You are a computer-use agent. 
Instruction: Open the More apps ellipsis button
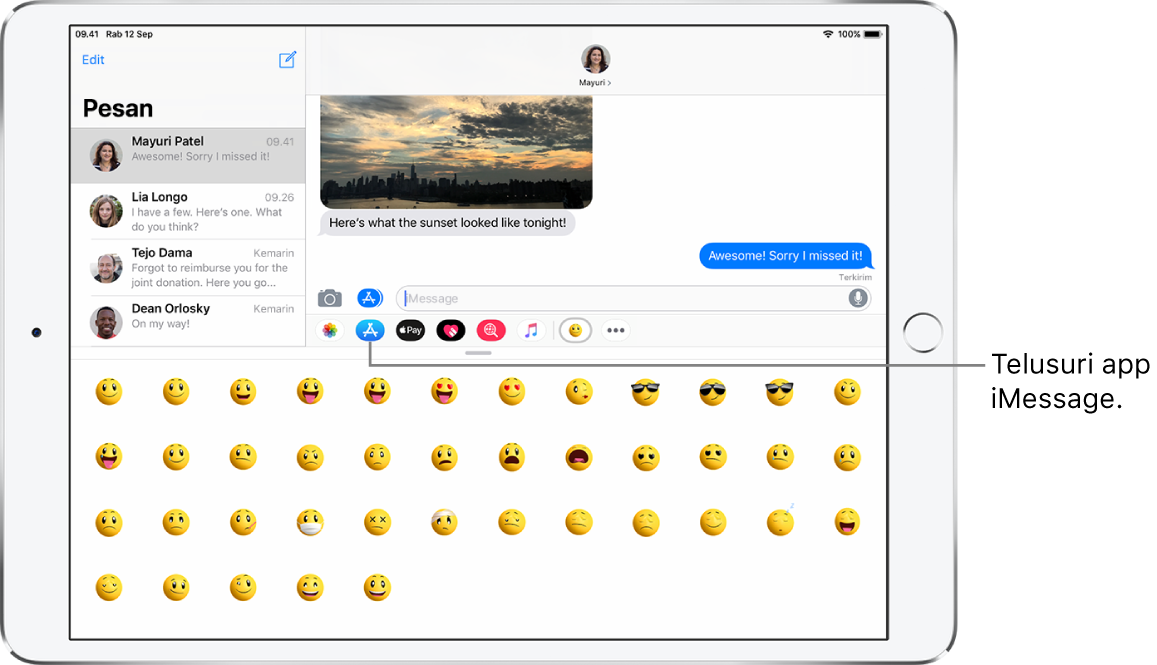click(615, 331)
